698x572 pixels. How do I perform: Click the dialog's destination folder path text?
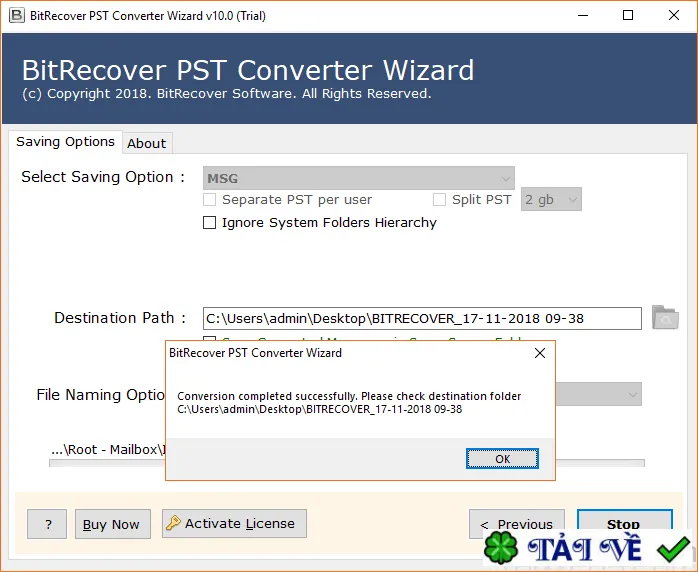[320, 409]
